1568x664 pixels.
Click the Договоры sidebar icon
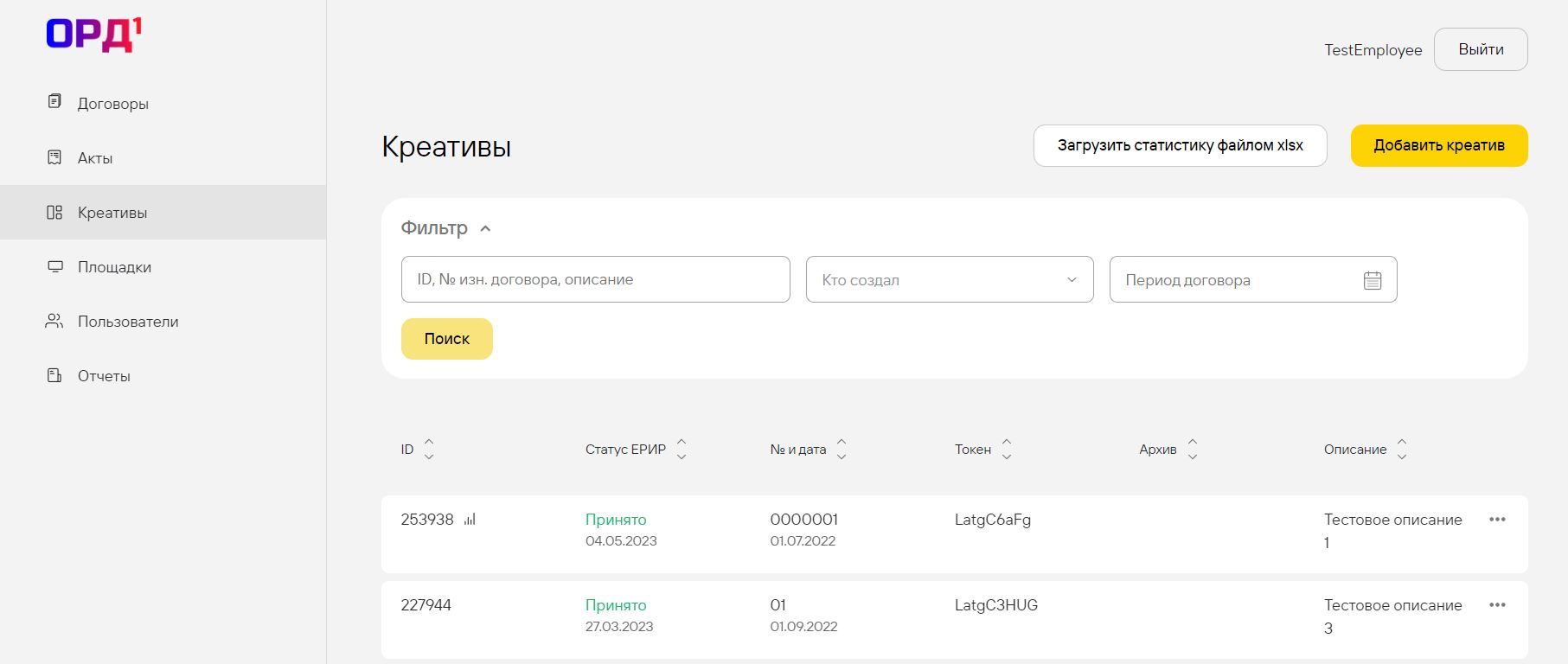click(54, 102)
